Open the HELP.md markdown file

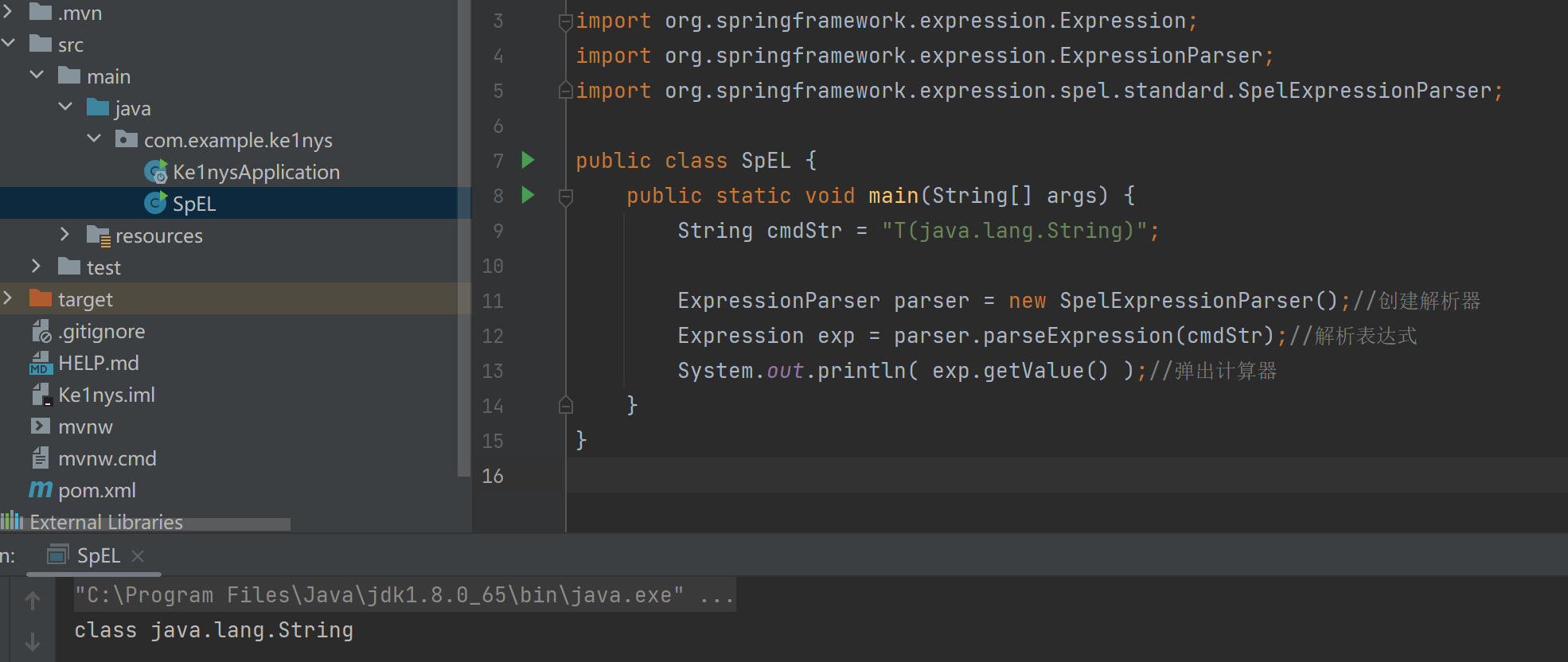pos(98,363)
